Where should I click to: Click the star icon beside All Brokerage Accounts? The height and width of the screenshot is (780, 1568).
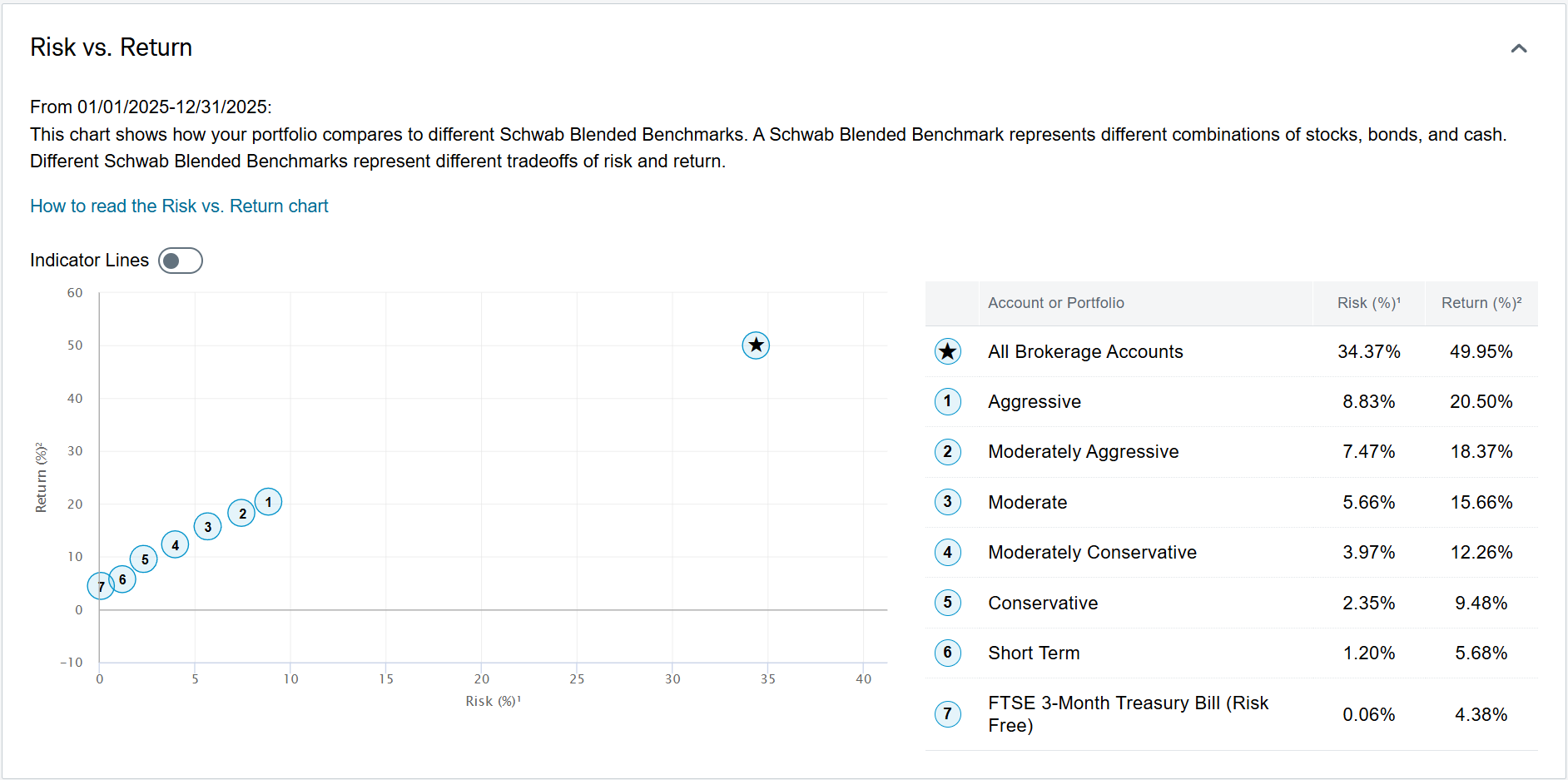[x=947, y=351]
